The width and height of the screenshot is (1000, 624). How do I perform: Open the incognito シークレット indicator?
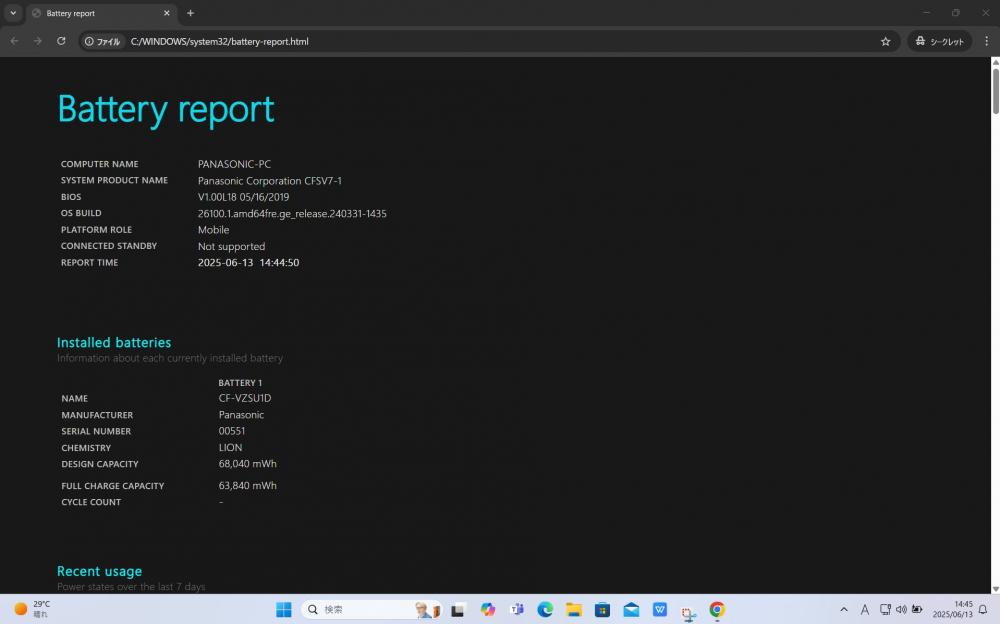[x=939, y=41]
